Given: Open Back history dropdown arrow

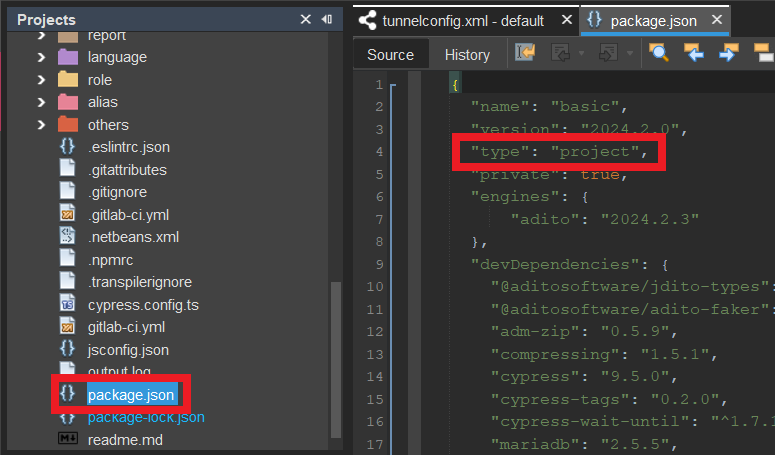Looking at the screenshot, I should pyautogui.click(x=582, y=53).
